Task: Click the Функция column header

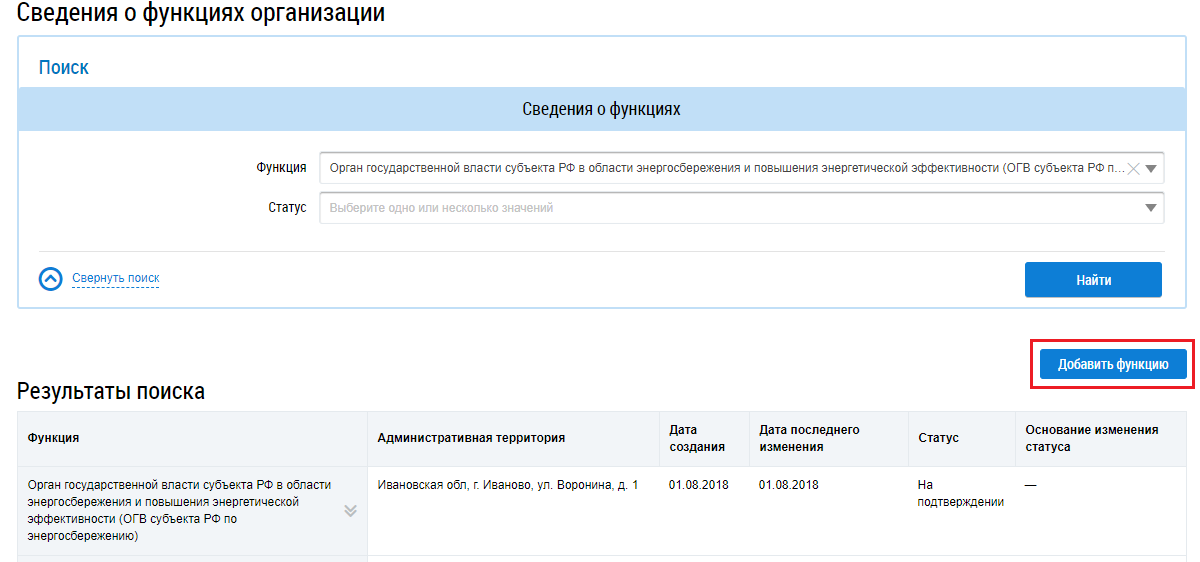Action: [54, 438]
